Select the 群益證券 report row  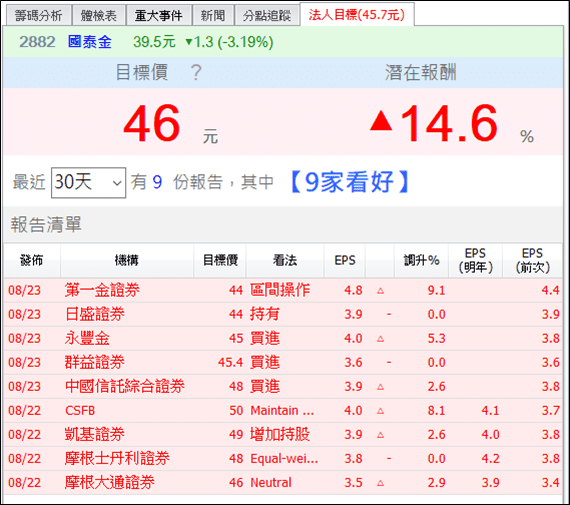pyautogui.click(x=283, y=362)
